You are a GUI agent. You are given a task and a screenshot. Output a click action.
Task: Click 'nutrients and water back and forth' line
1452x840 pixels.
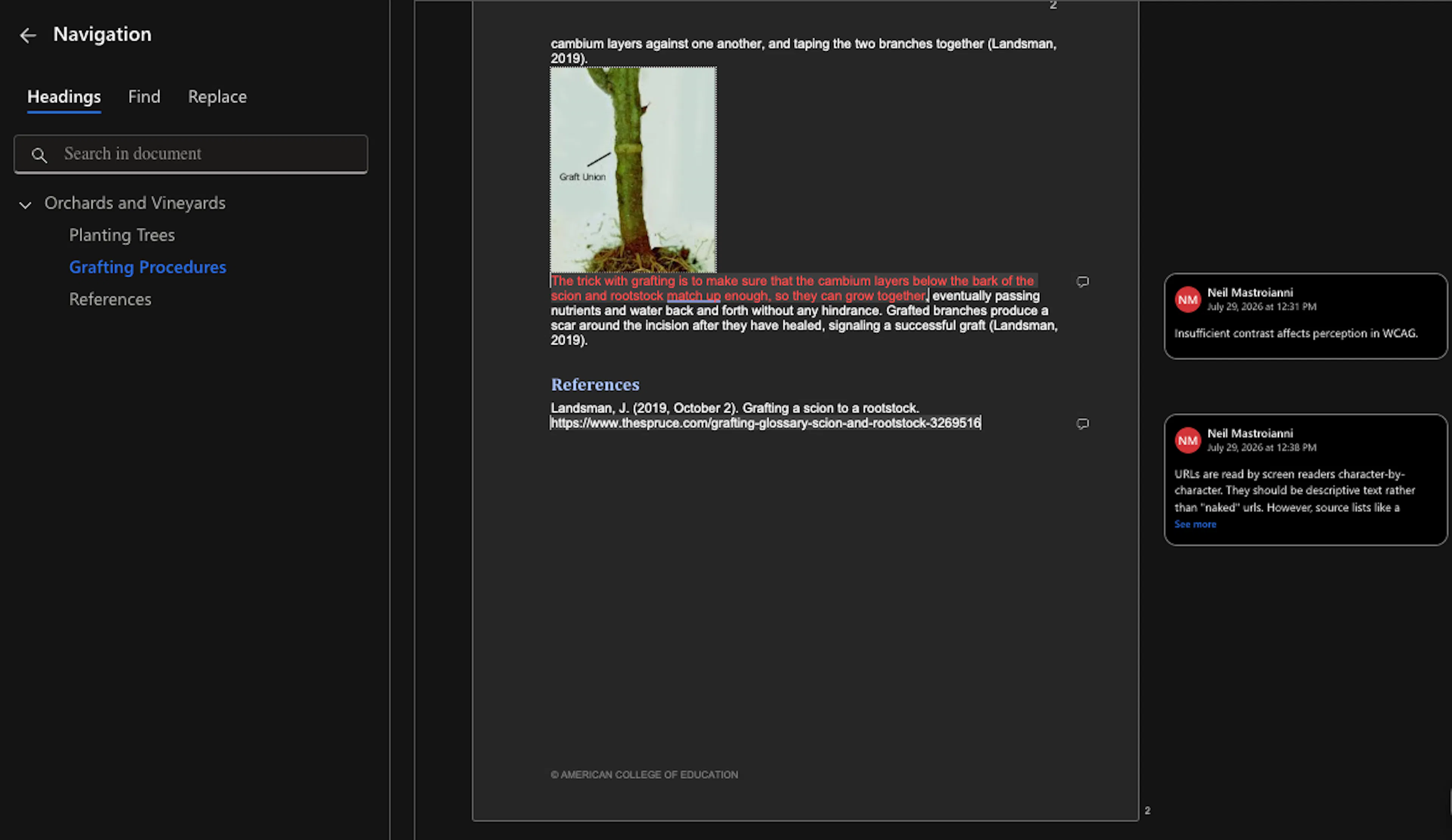[x=800, y=311]
